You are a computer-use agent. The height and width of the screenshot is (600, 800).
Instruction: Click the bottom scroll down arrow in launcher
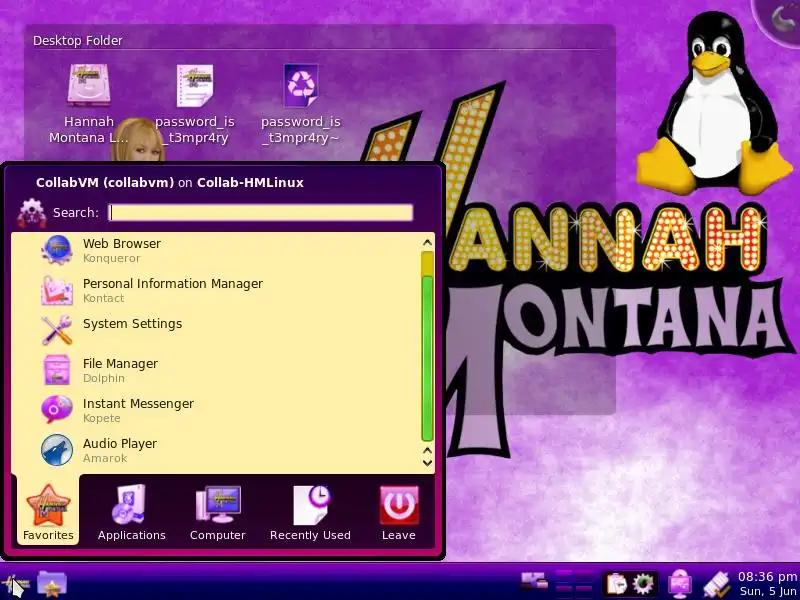[428, 463]
